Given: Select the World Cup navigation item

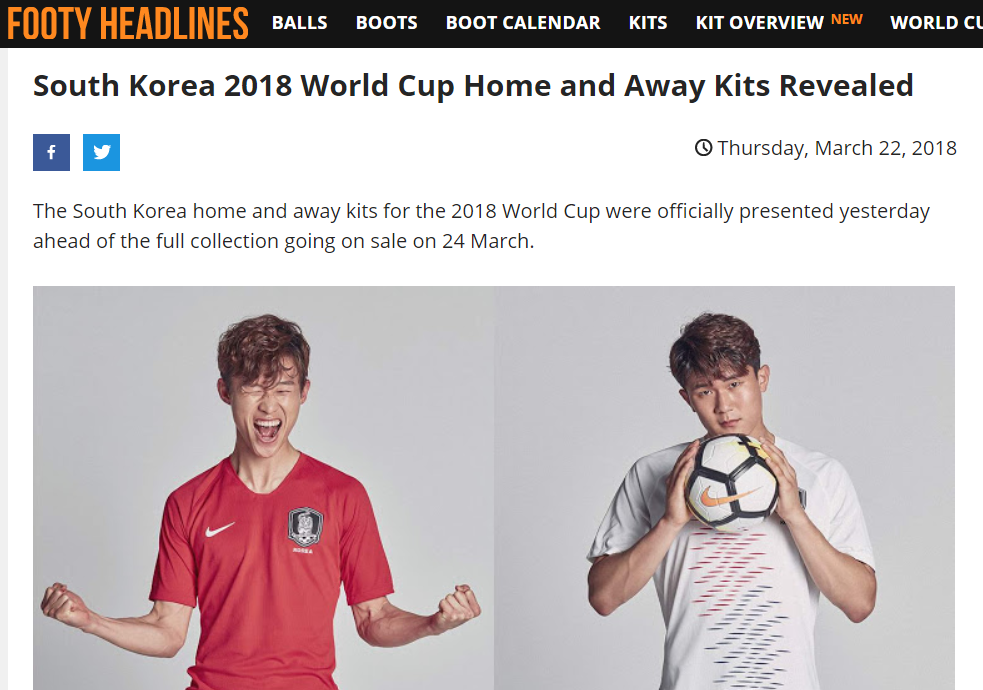Looking at the screenshot, I should pos(936,23).
